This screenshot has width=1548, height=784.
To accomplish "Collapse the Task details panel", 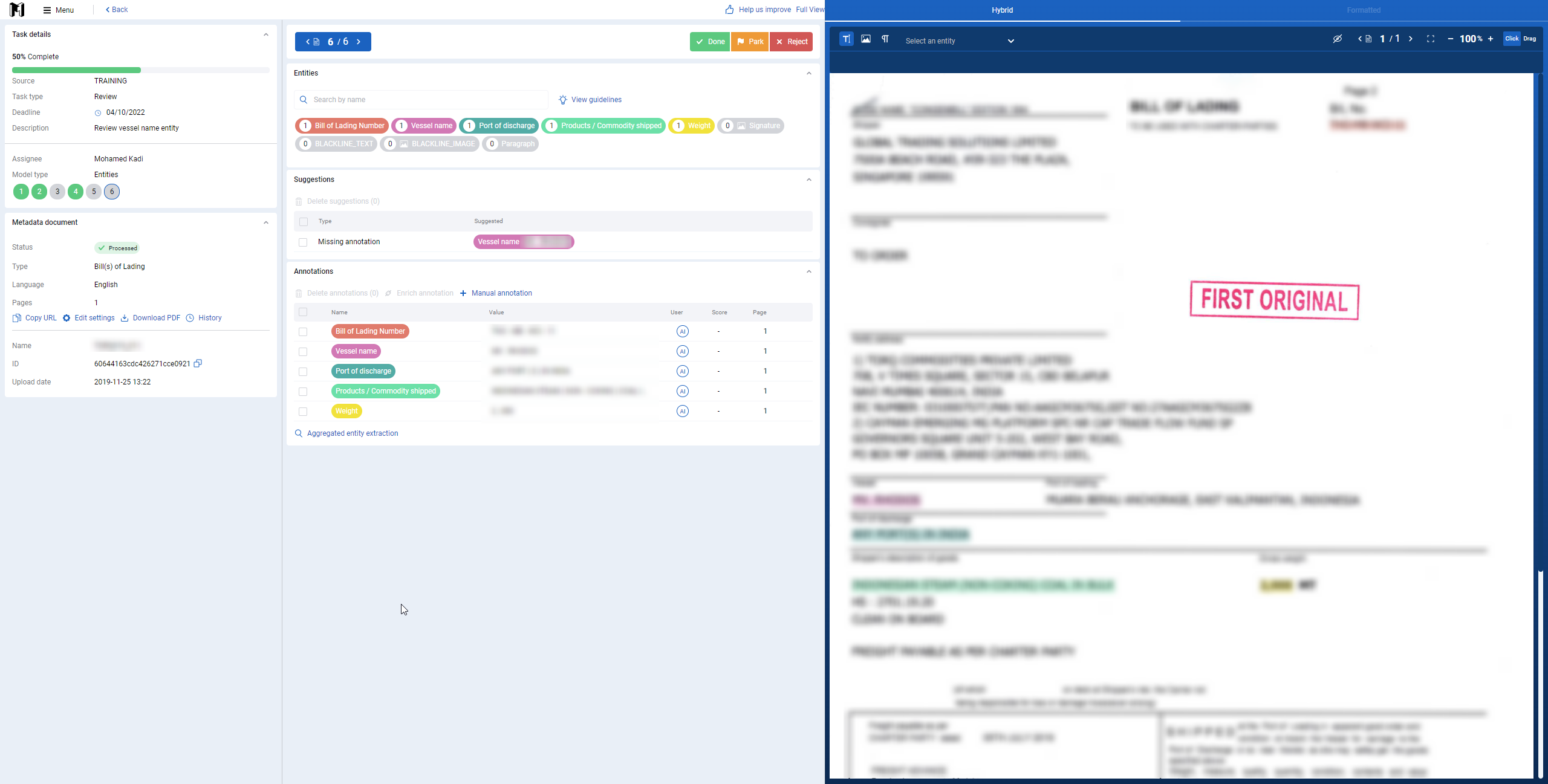I will [266, 34].
